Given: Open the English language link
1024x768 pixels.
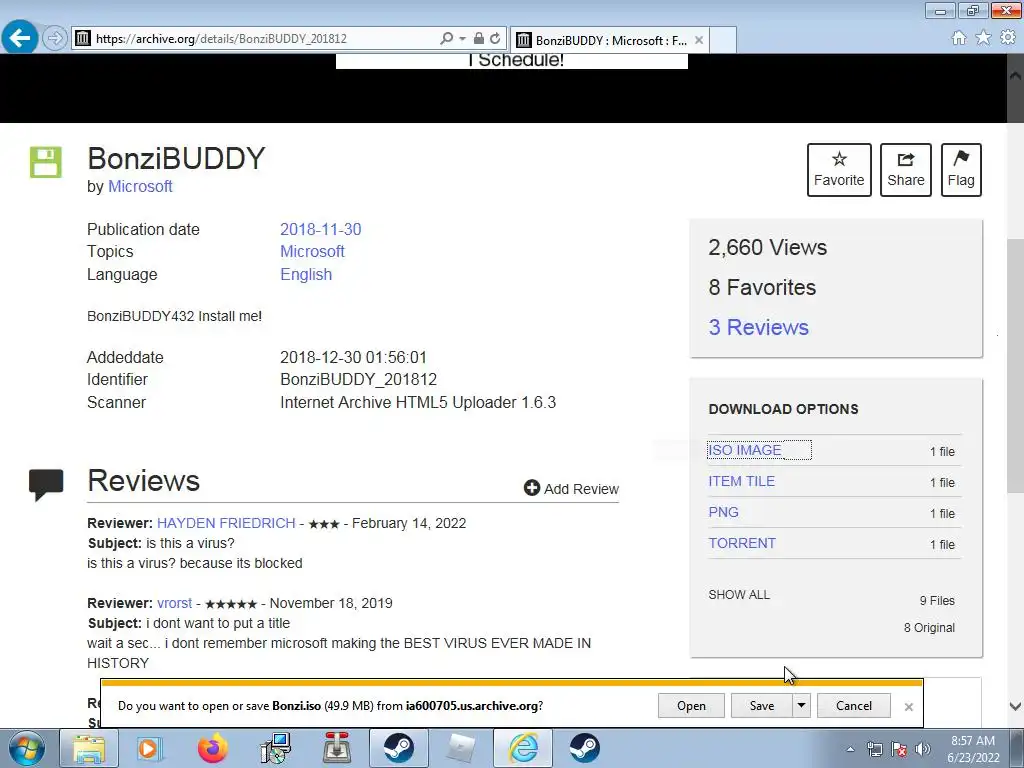Looking at the screenshot, I should (306, 274).
